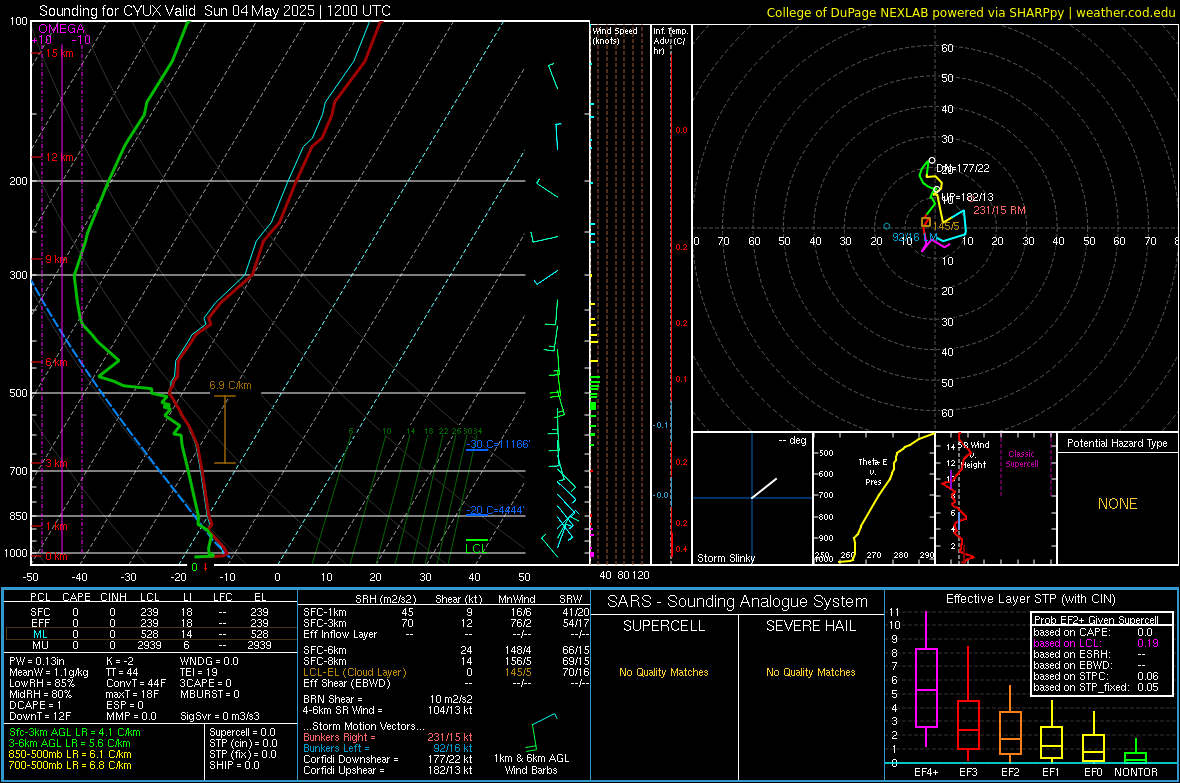The width and height of the screenshot is (1180, 783).
Task: Click '850-500mb LR = 6.1 C/km'
Action: tap(70, 754)
